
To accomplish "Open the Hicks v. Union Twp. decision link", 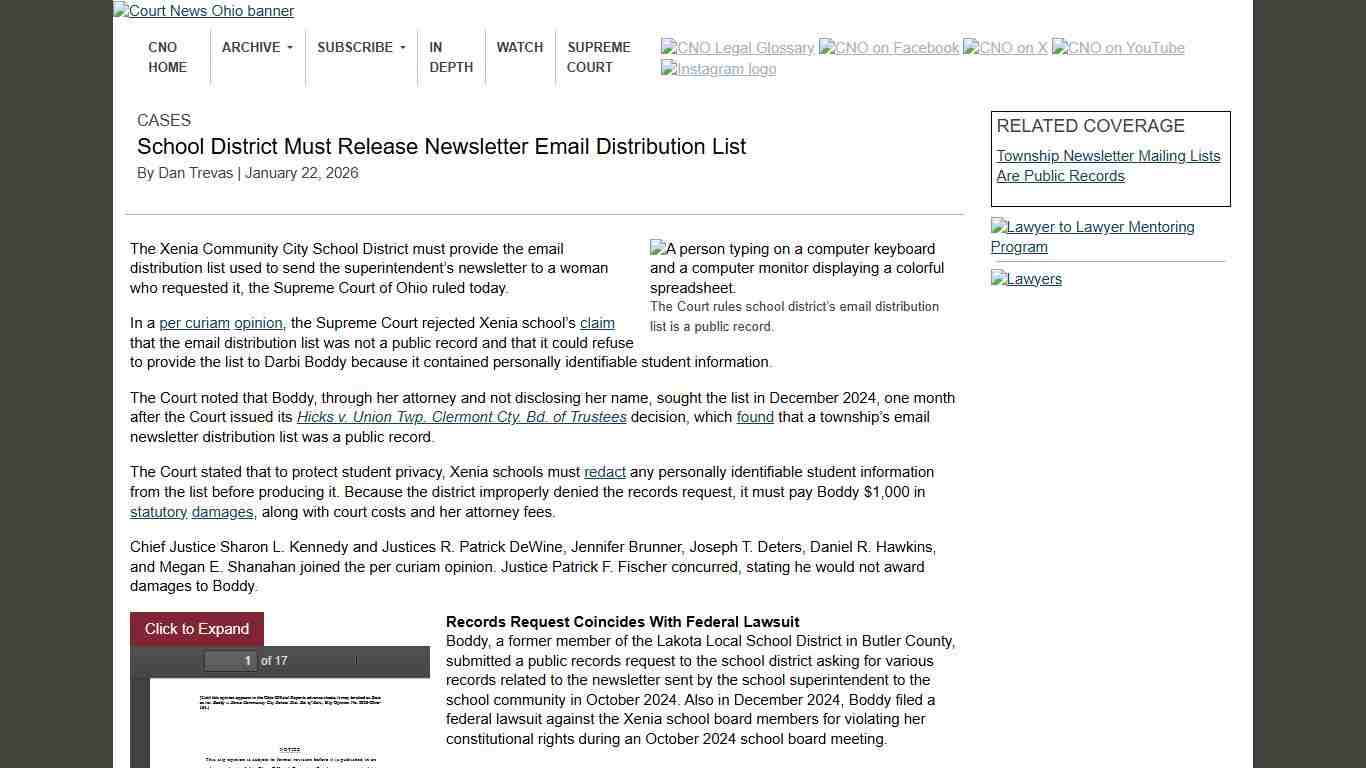I will (x=461, y=417).
